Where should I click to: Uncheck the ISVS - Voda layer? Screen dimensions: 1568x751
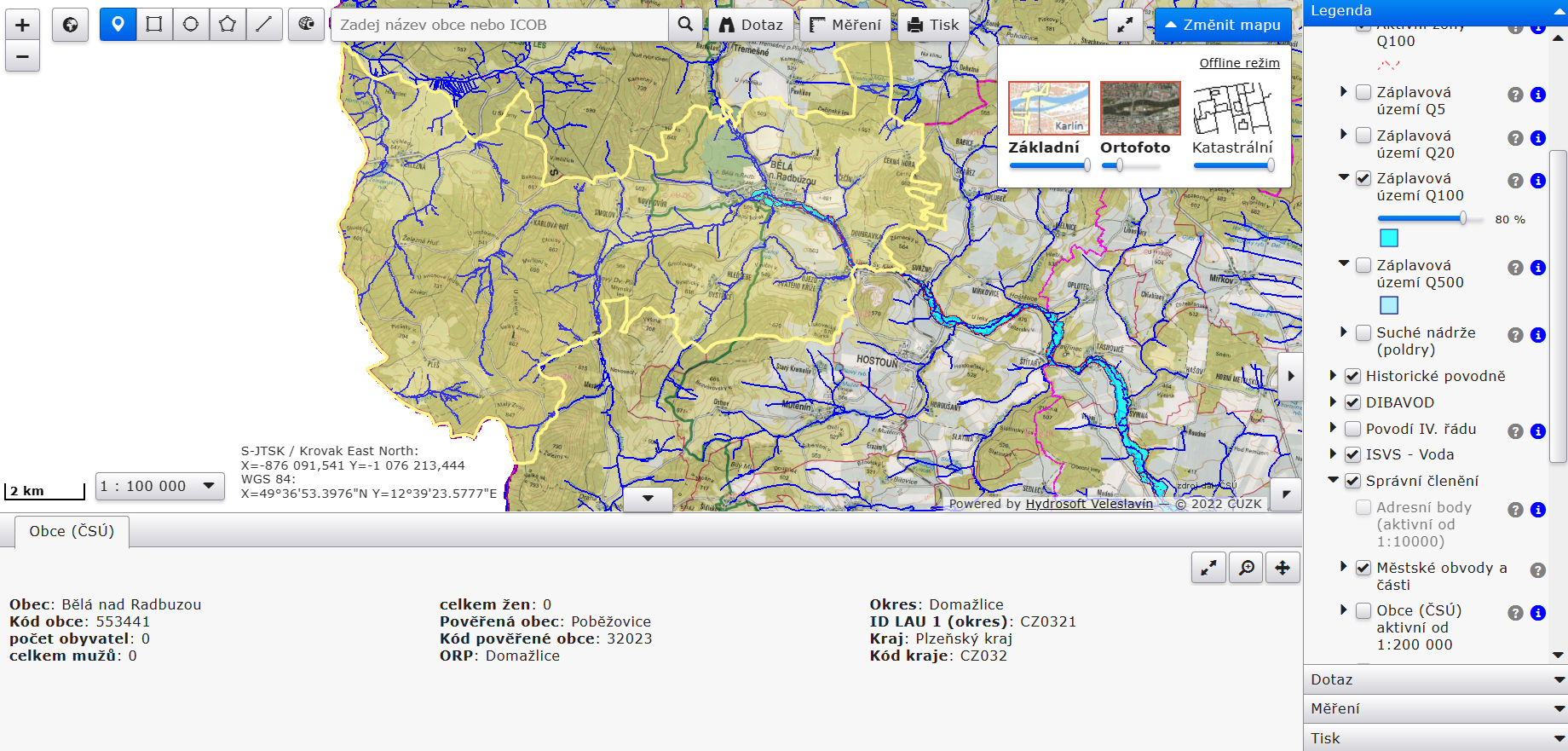[x=1352, y=454]
